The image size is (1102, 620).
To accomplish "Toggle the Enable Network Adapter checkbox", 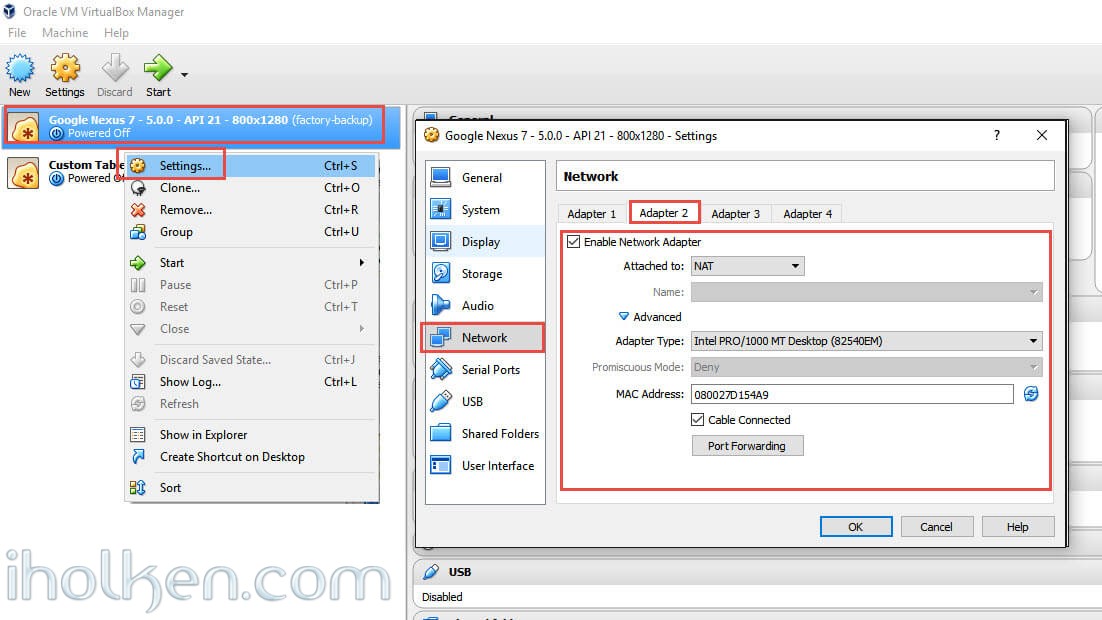I will point(573,242).
